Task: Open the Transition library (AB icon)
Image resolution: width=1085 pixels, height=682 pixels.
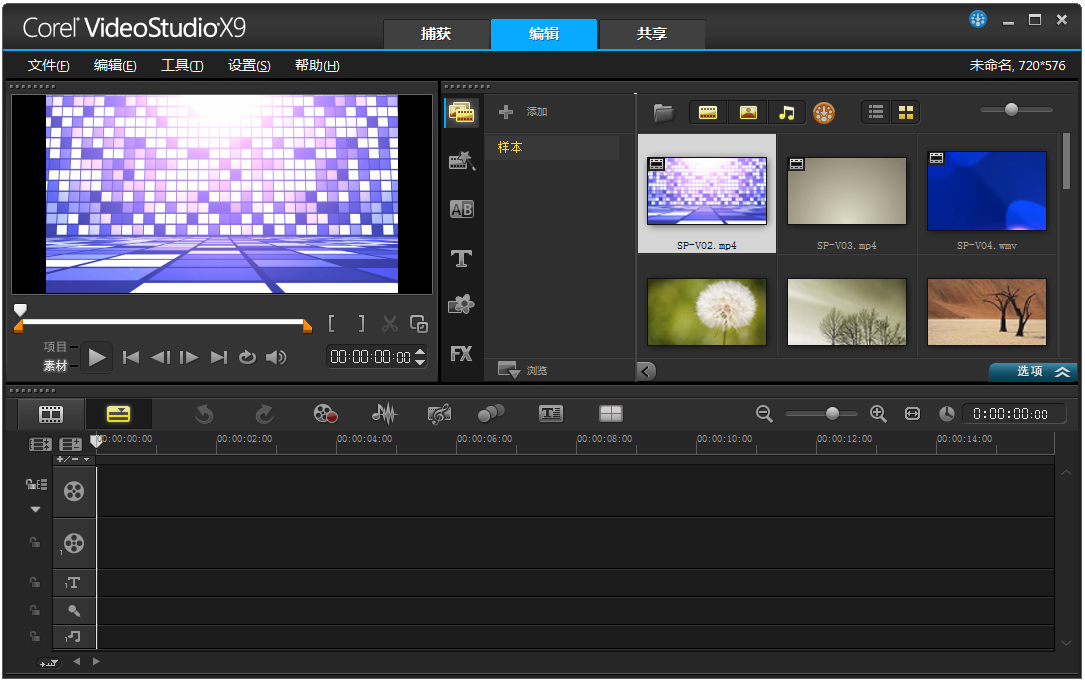Action: [x=462, y=209]
